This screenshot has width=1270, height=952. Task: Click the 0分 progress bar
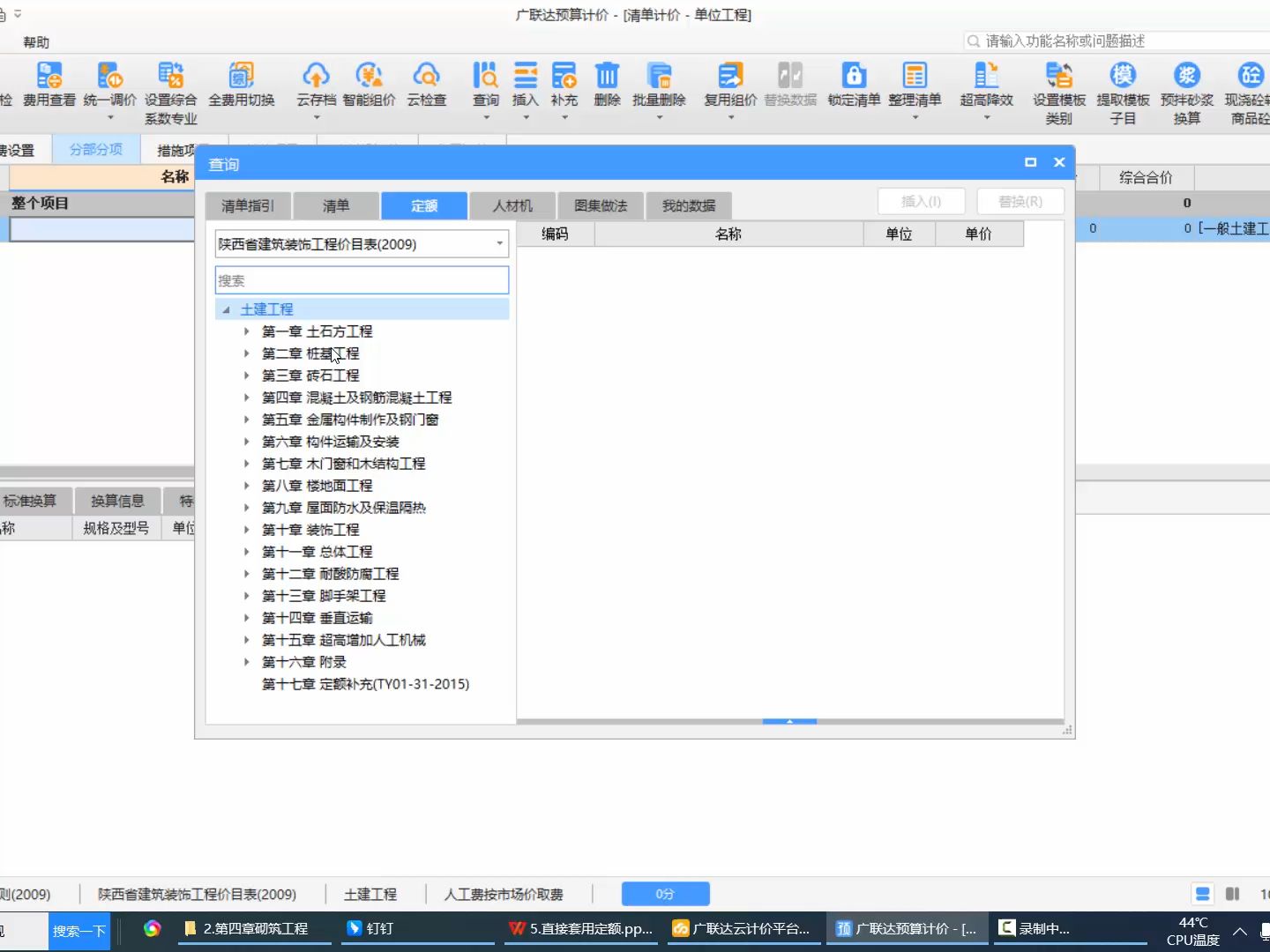[665, 894]
